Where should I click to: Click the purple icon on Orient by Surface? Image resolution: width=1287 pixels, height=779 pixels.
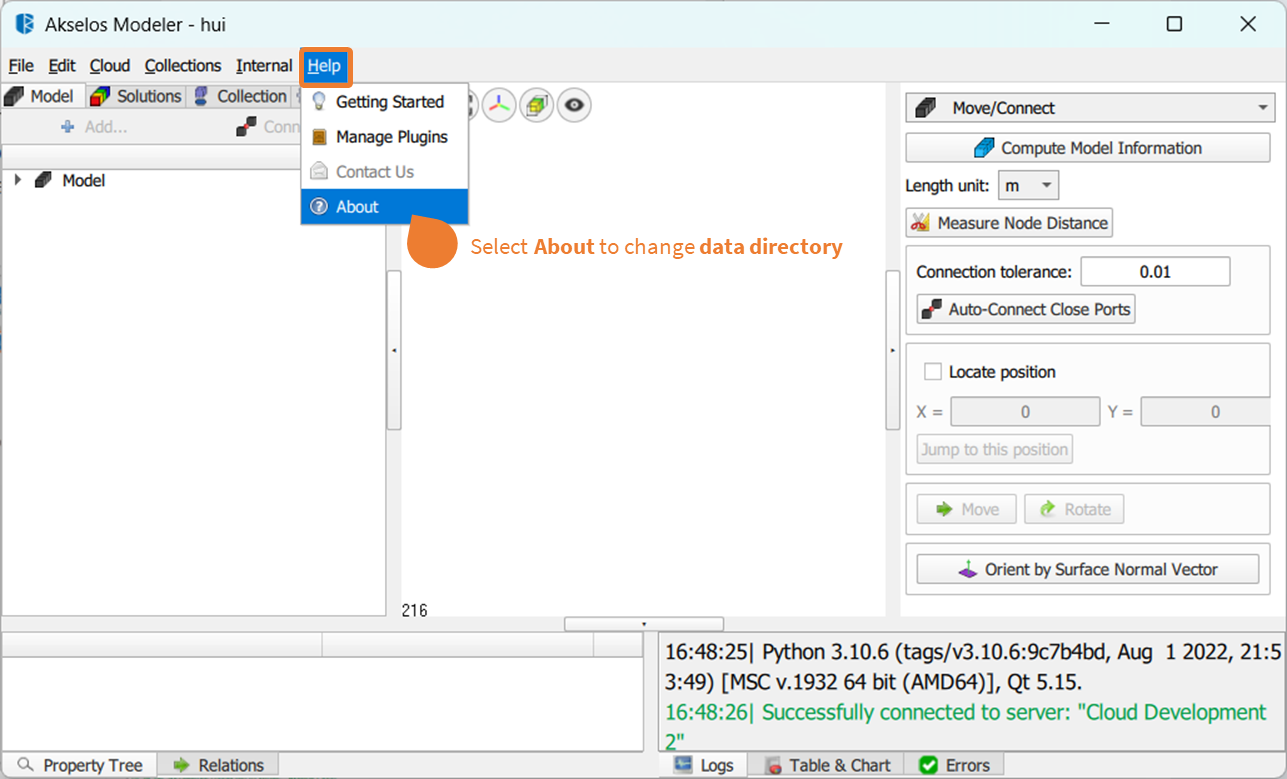pyautogui.click(x=967, y=570)
